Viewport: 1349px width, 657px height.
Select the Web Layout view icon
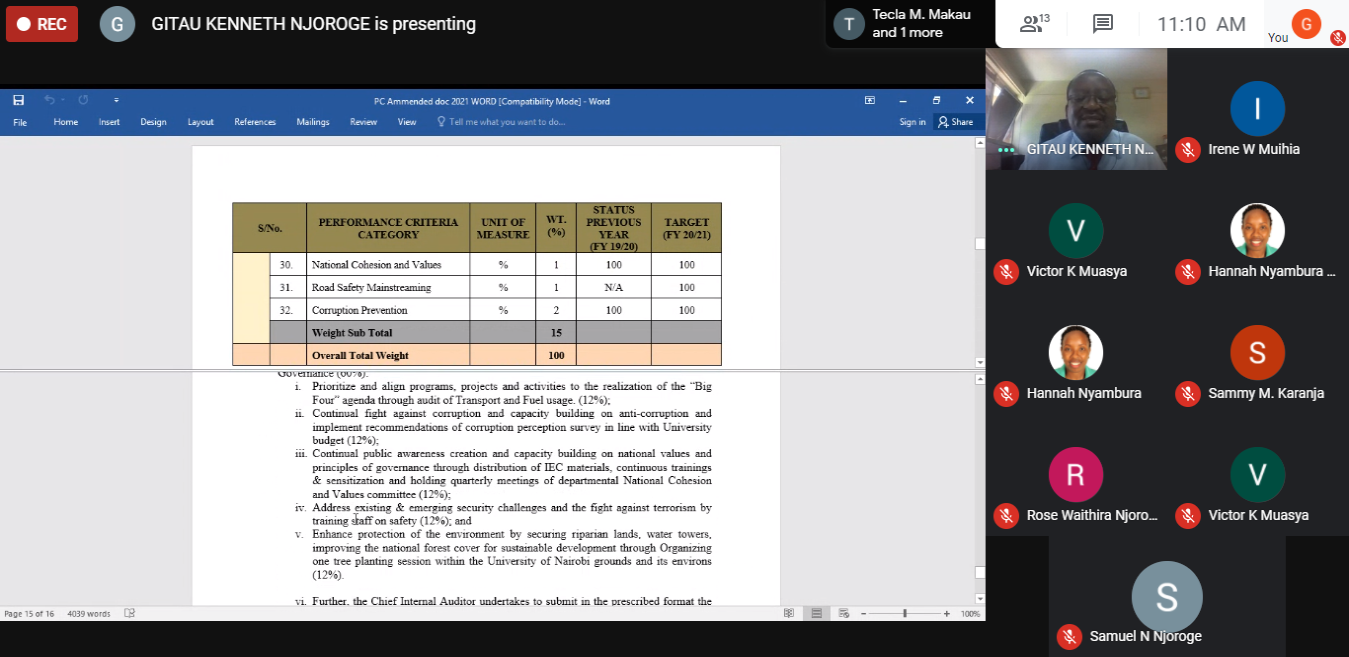844,613
